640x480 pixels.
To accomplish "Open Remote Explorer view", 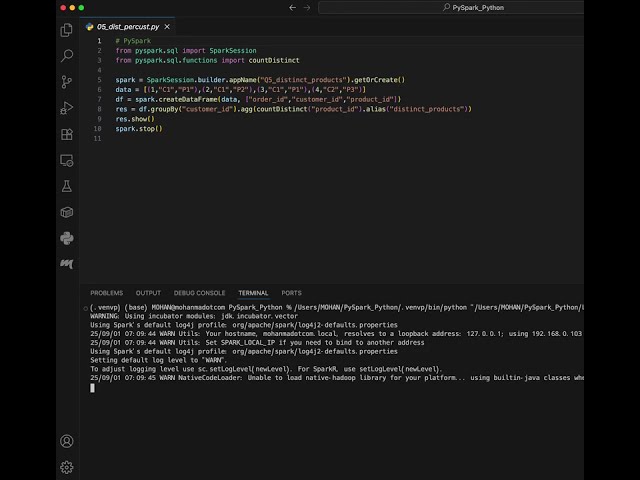I will pyautogui.click(x=67, y=160).
